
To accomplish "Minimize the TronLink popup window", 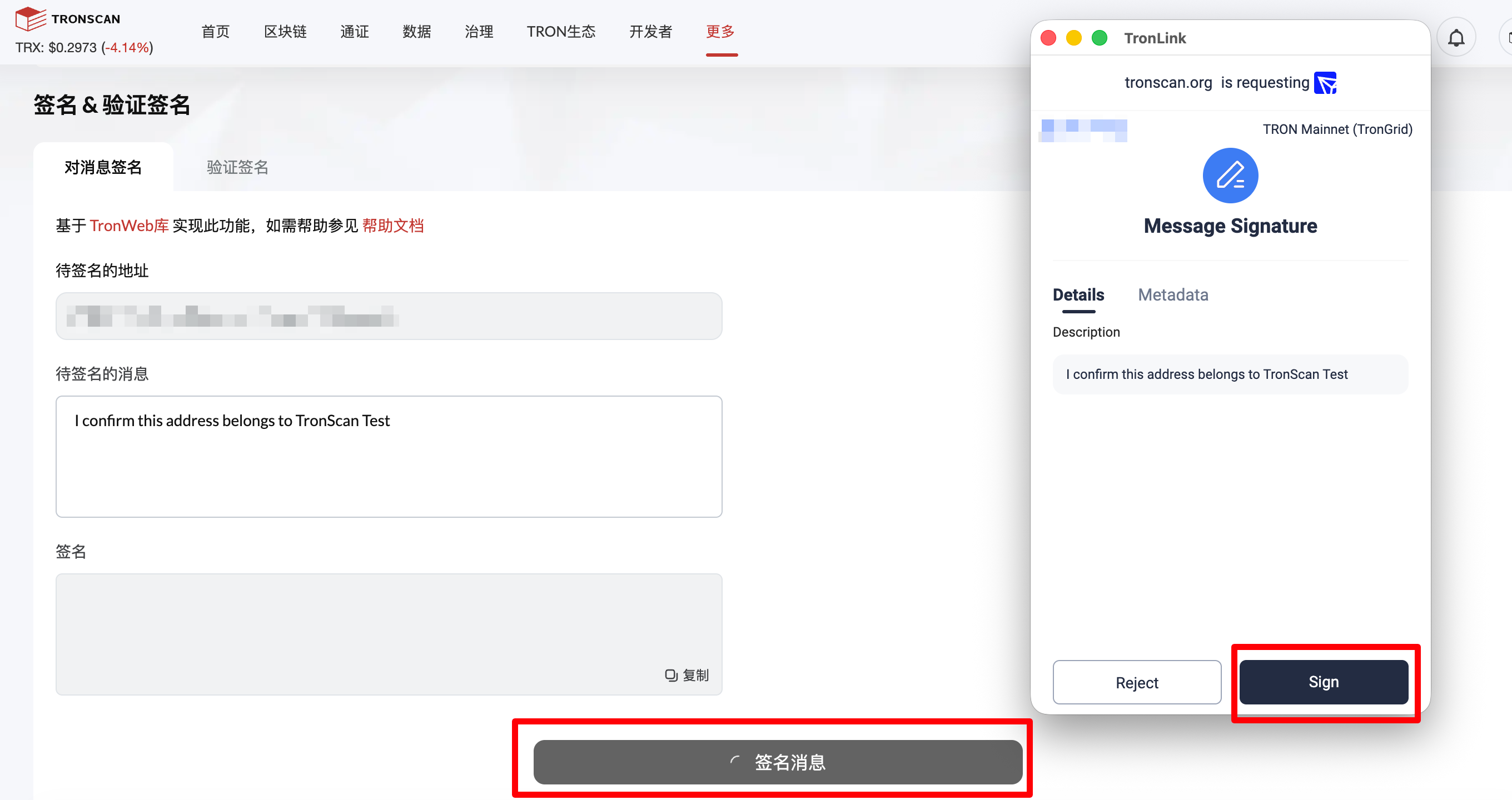I will [1073, 38].
